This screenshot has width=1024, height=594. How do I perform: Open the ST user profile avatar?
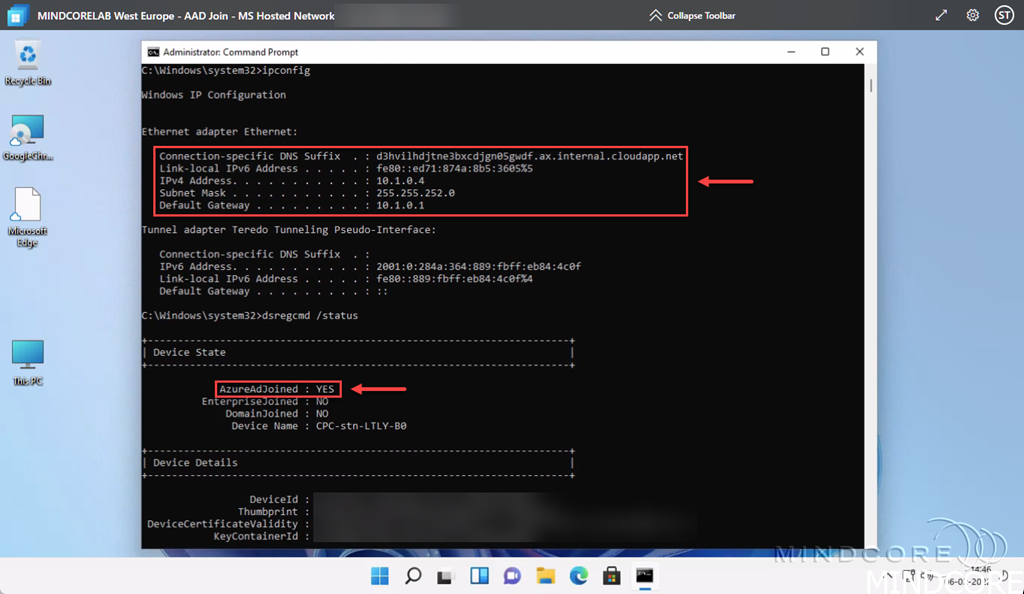1003,16
